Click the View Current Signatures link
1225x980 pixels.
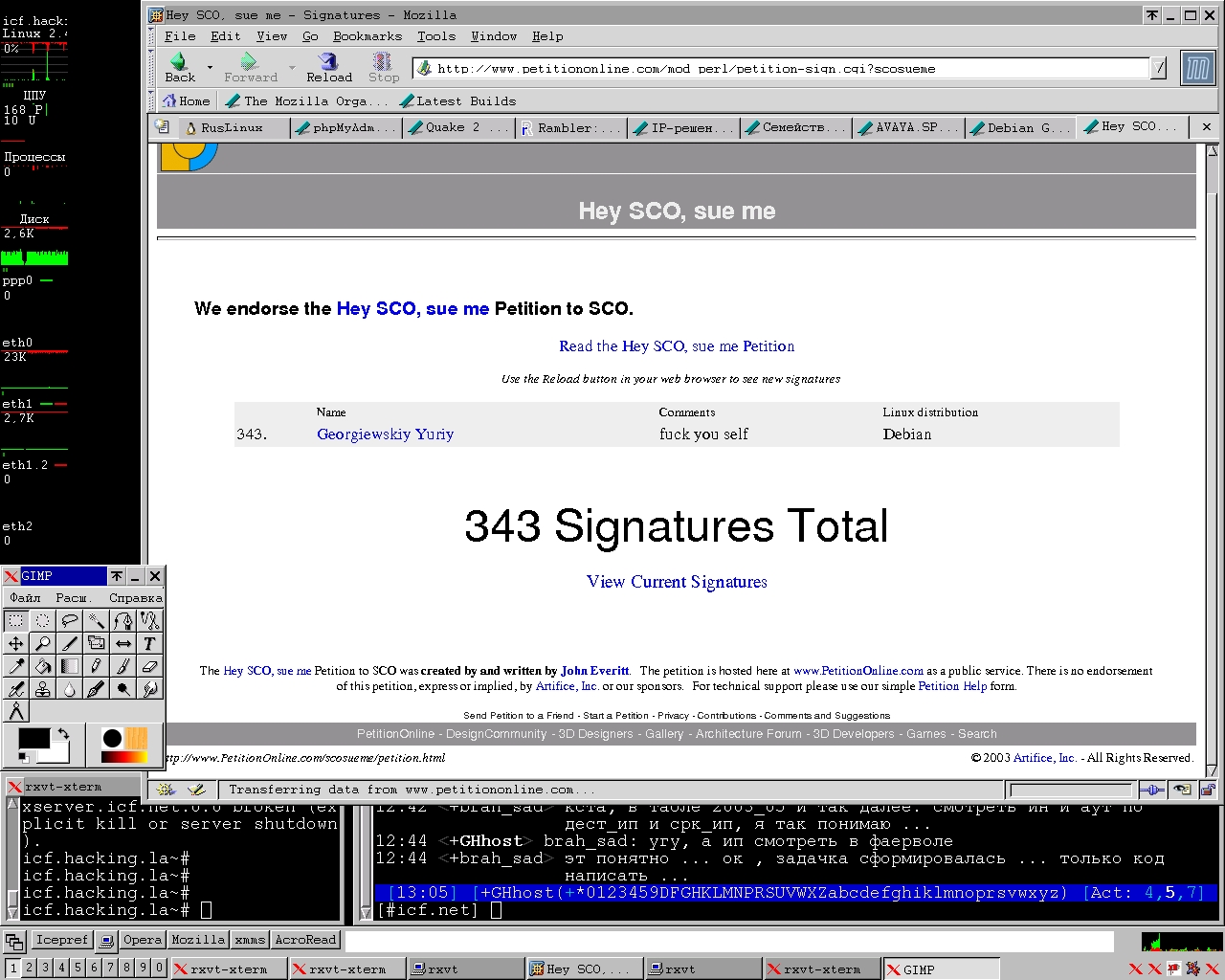(x=677, y=582)
